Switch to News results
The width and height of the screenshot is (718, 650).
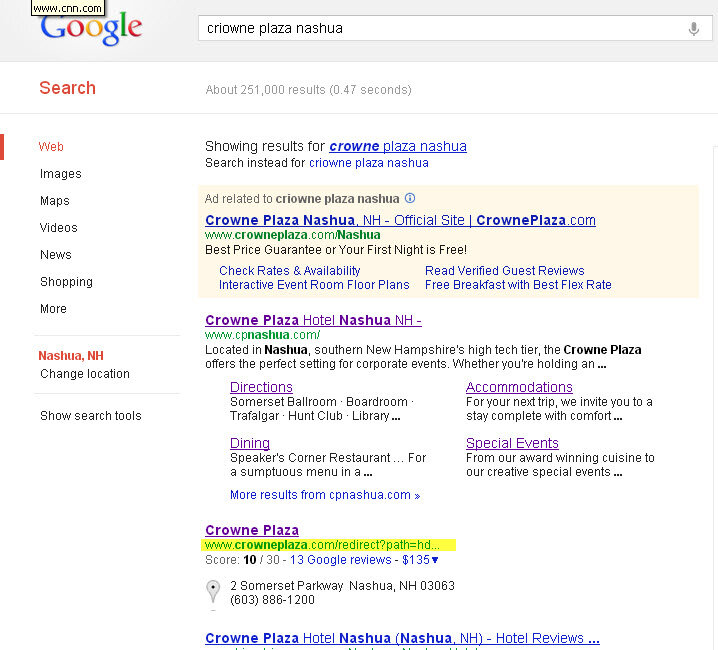click(55, 255)
